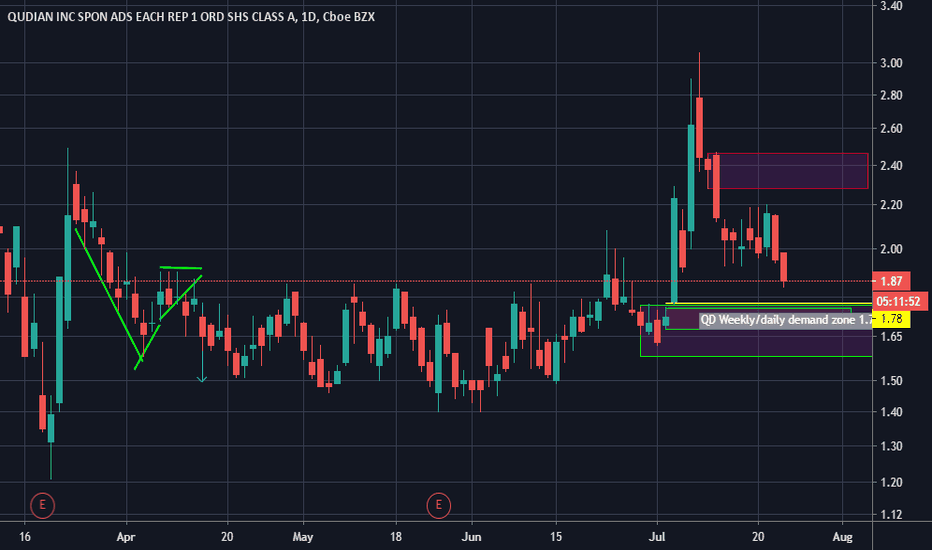Select the purple demand zone rectangle near 1.65

tap(756, 331)
